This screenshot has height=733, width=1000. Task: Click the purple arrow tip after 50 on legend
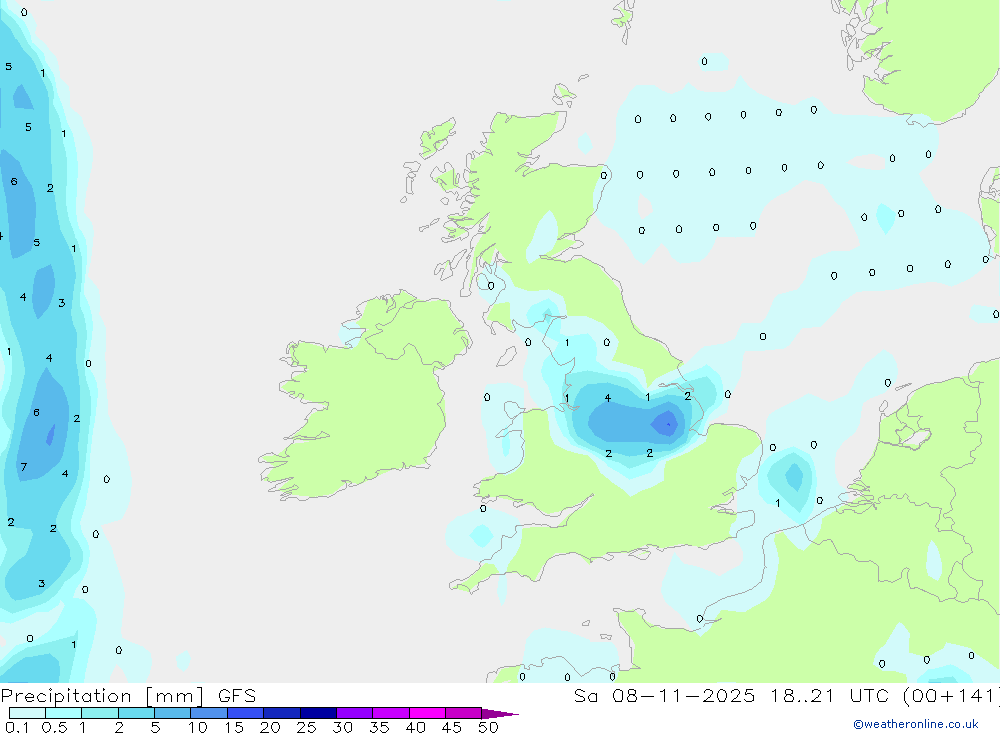(x=500, y=714)
